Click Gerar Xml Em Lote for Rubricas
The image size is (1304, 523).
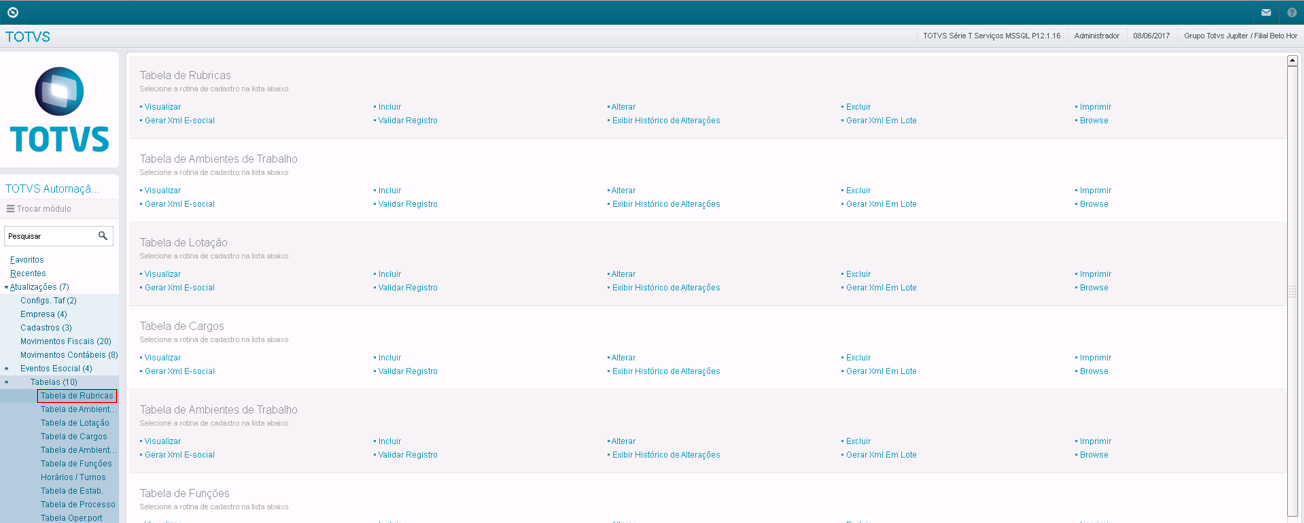pos(881,121)
